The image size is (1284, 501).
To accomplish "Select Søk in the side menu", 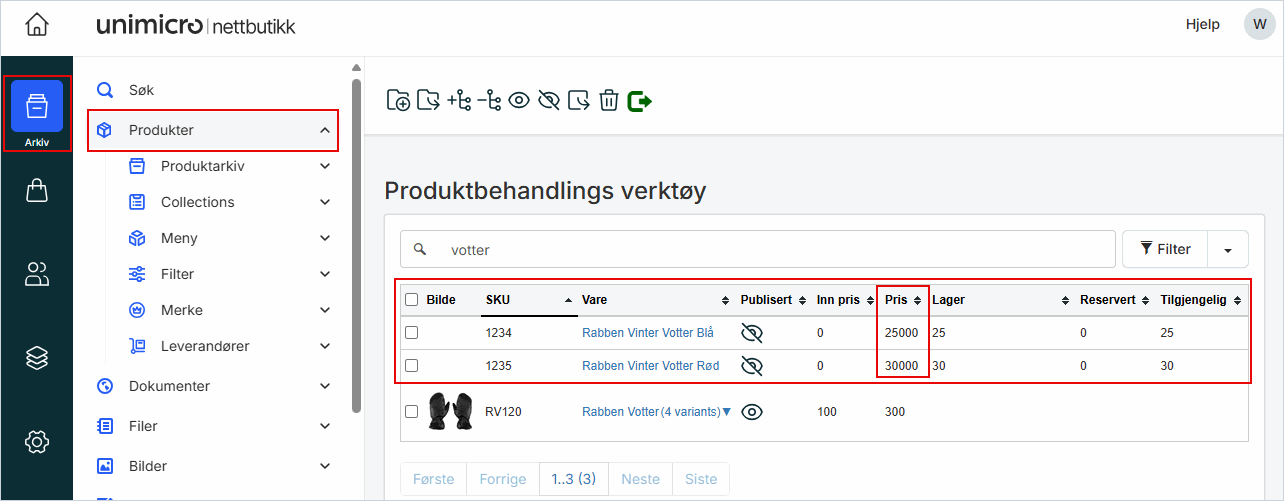I will [x=141, y=90].
